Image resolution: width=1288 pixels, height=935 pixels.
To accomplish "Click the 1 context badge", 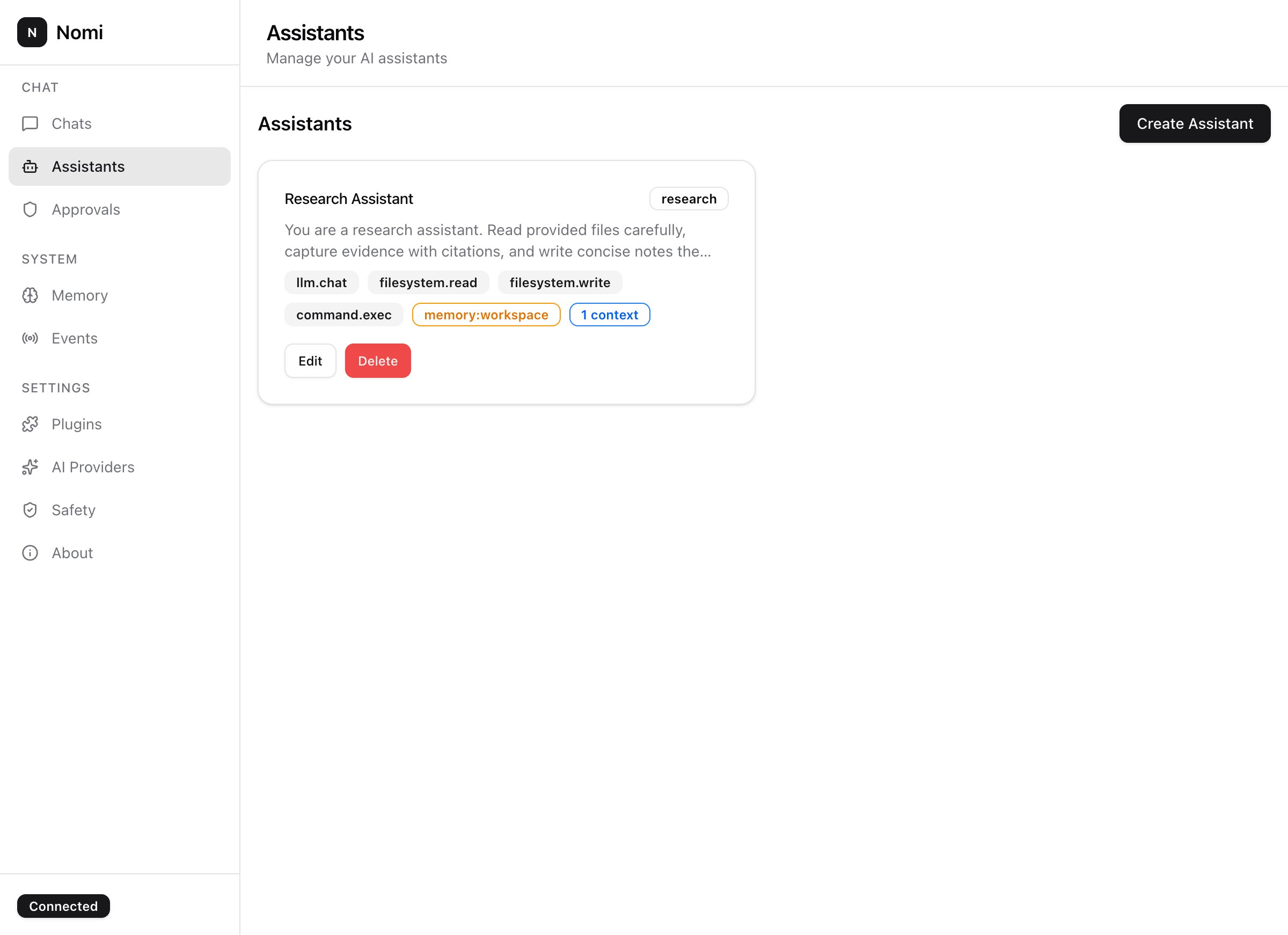I will pos(609,315).
